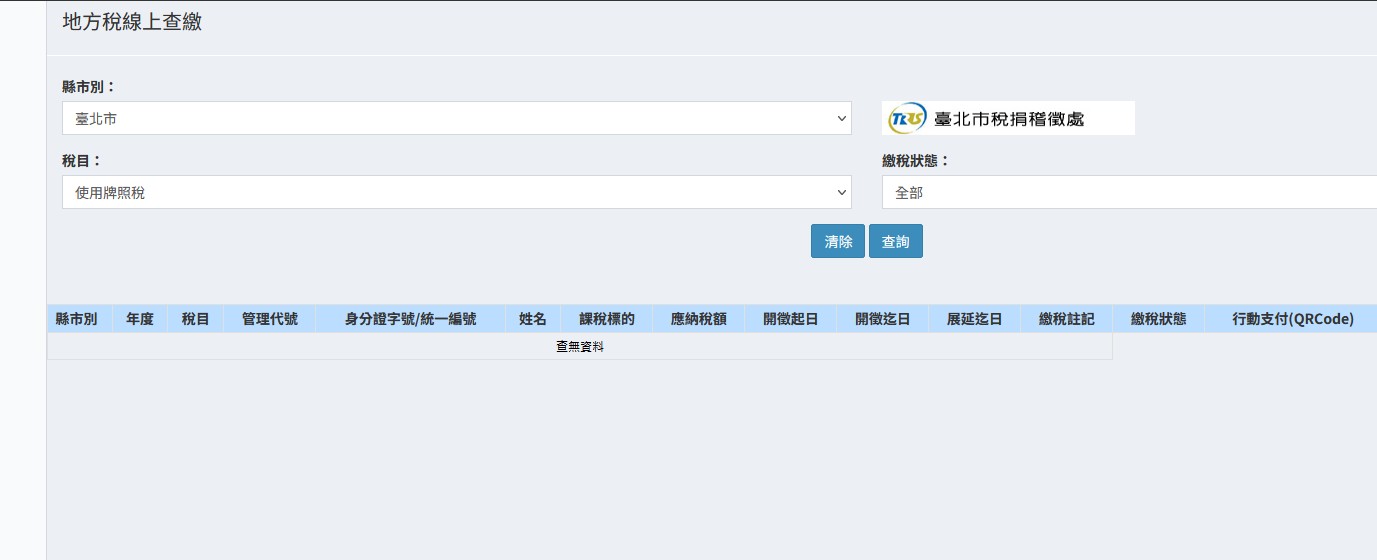Click the 展延迄日 column header
Image resolution: width=1377 pixels, height=560 pixels.
pyautogui.click(x=974, y=319)
